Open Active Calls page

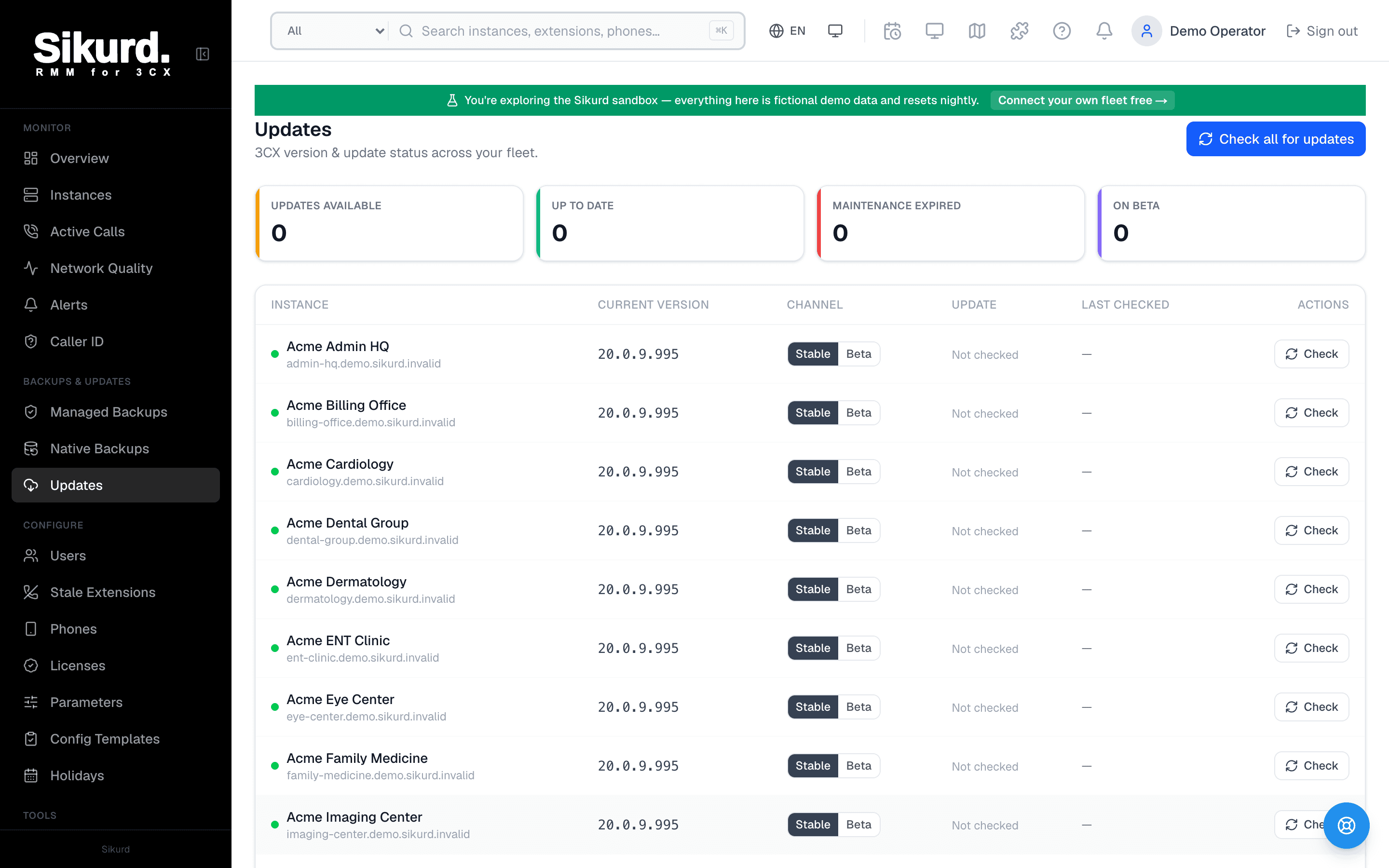(x=115, y=231)
